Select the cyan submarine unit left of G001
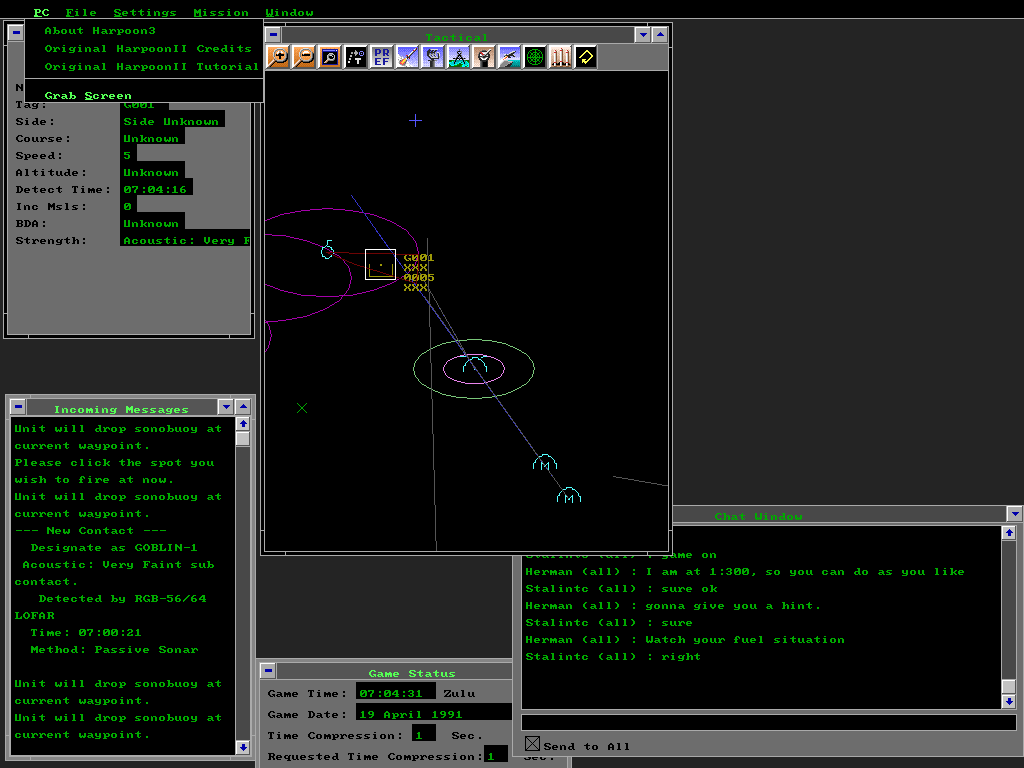 pyautogui.click(x=327, y=249)
